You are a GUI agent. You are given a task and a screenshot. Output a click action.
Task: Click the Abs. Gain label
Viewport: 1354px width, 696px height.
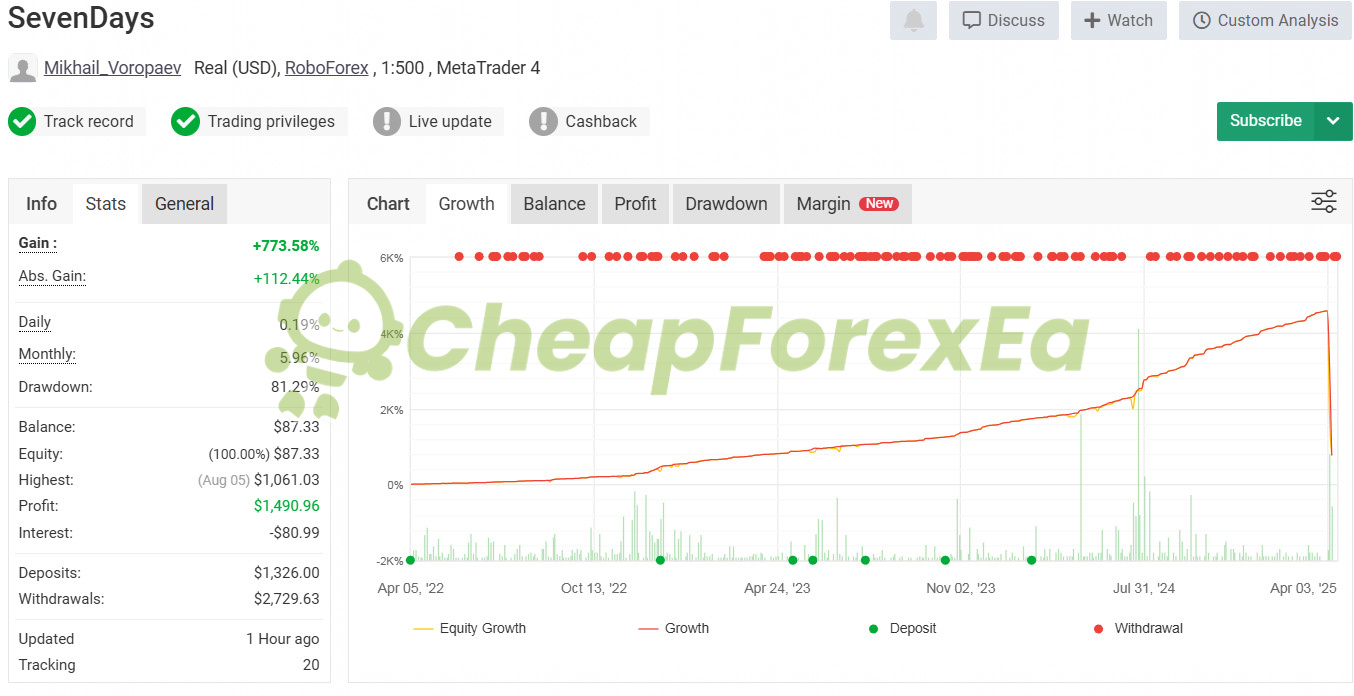pyautogui.click(x=52, y=276)
